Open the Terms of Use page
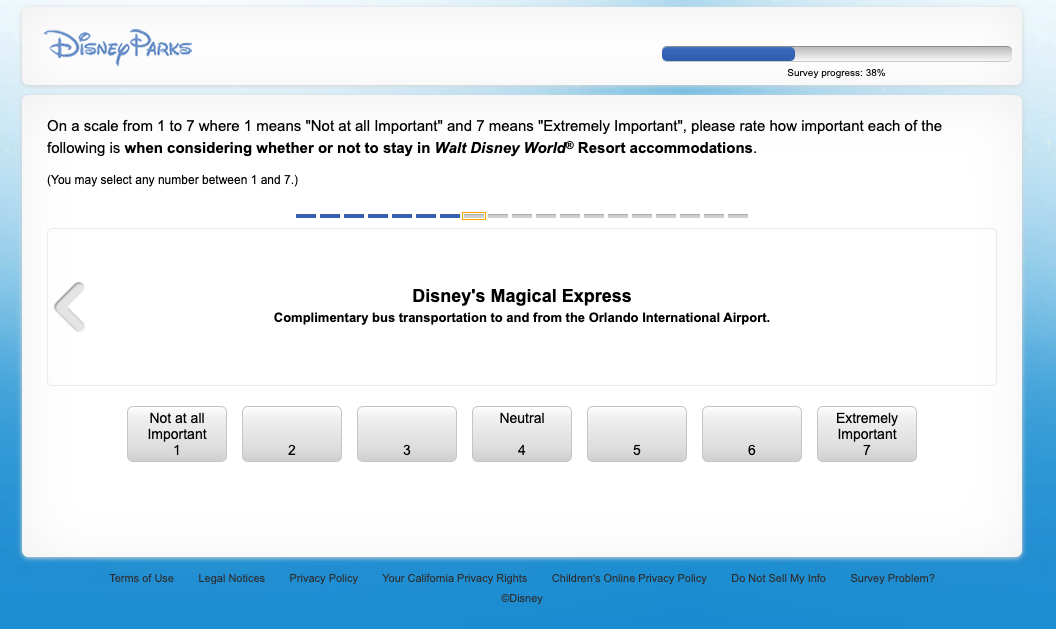The width and height of the screenshot is (1056, 629). click(140, 578)
